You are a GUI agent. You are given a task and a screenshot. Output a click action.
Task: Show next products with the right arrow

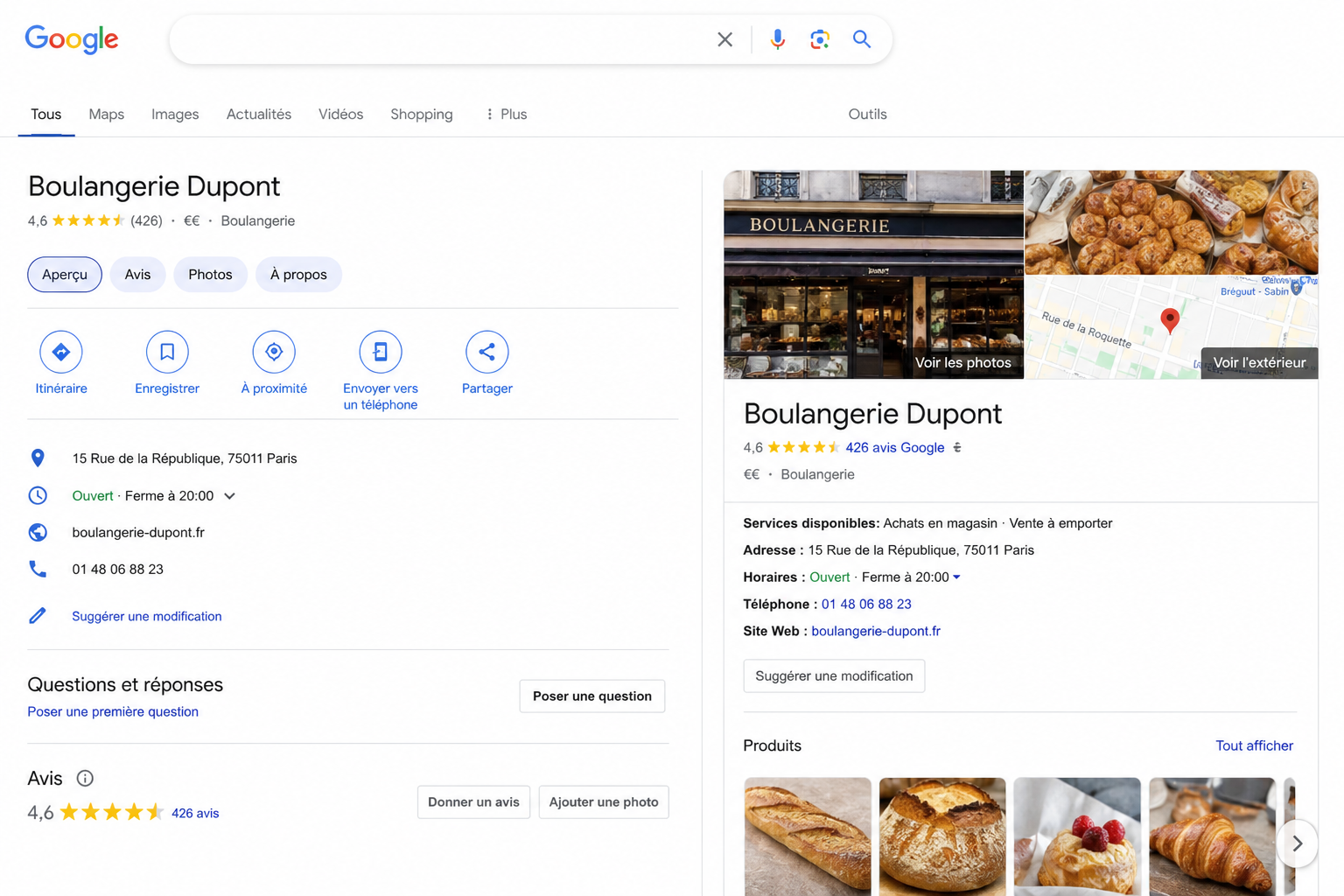(1297, 843)
